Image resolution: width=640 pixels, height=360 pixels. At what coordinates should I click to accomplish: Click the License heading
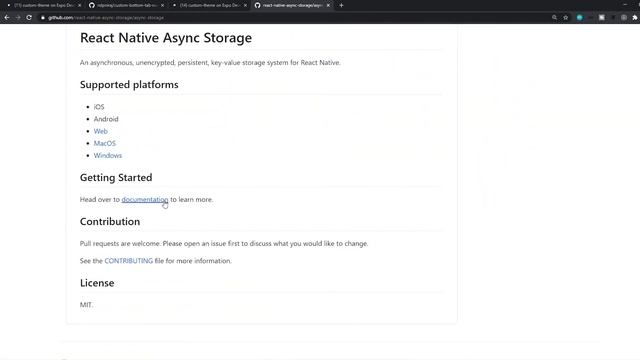97,283
